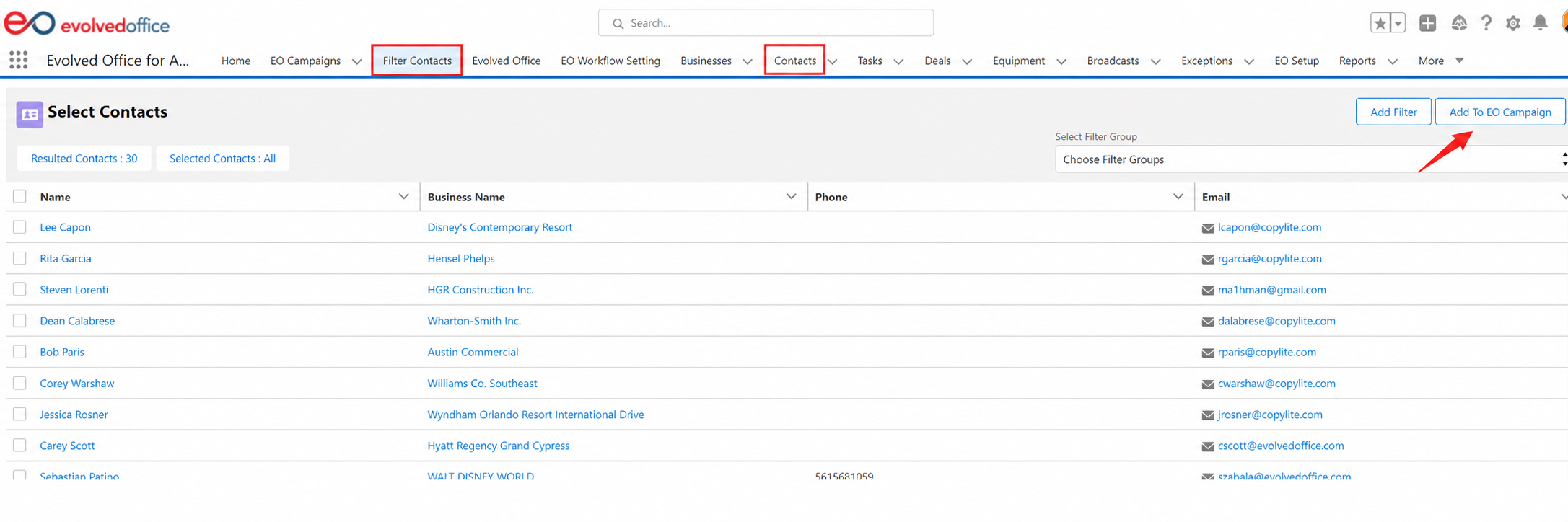Image resolution: width=1568 pixels, height=522 pixels.
Task: Expand the Contacts tab menu chevron
Action: point(833,61)
